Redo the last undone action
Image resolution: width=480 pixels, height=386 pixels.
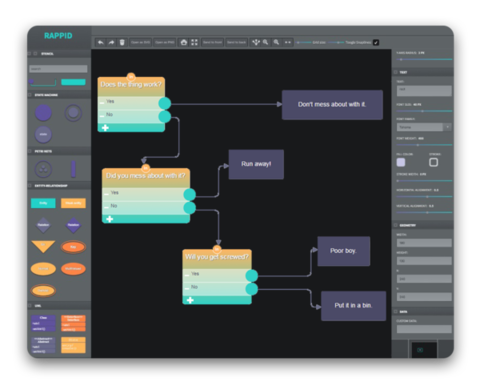(x=111, y=42)
